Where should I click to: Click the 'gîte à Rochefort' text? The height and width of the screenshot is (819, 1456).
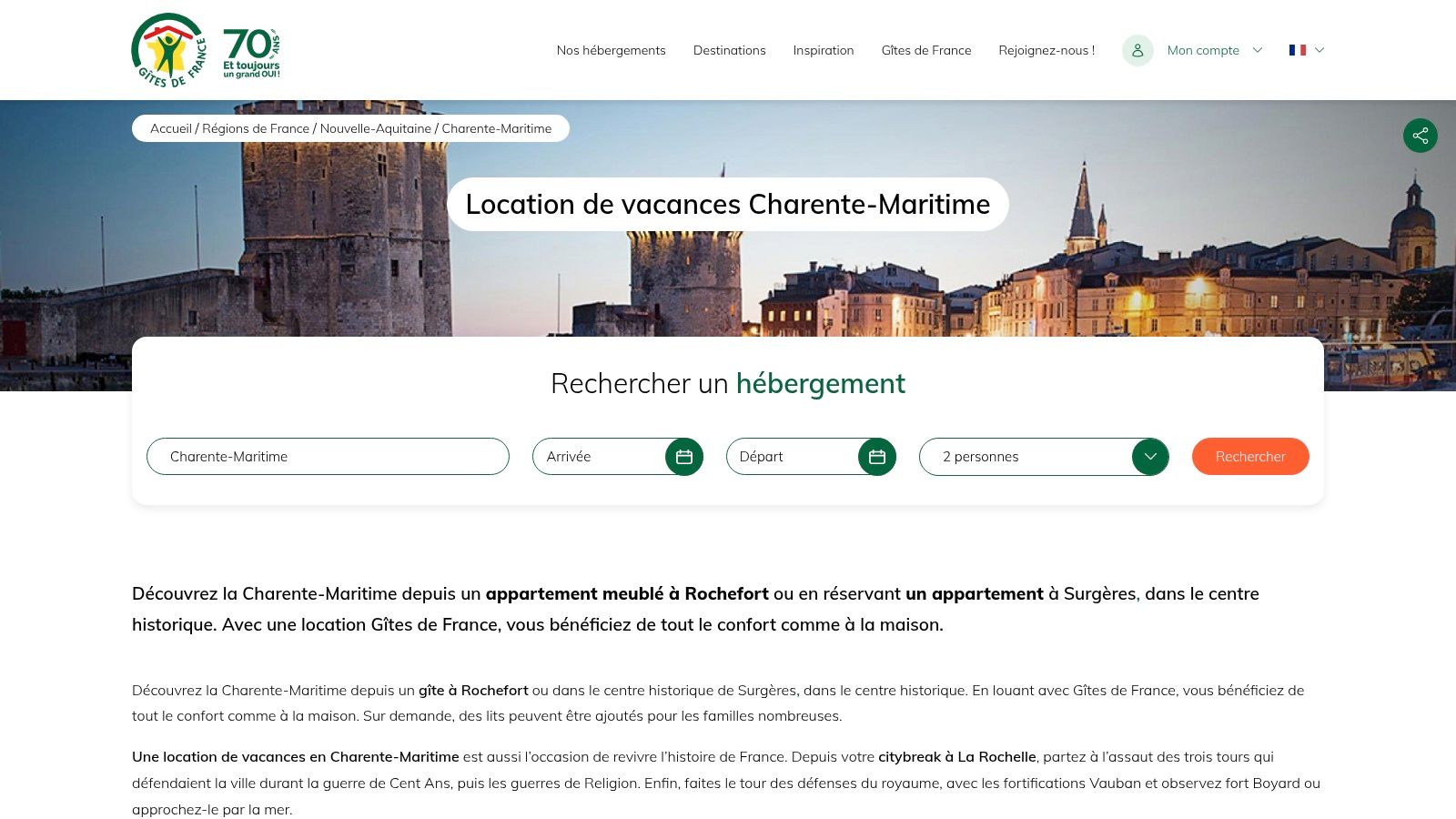[x=473, y=691]
